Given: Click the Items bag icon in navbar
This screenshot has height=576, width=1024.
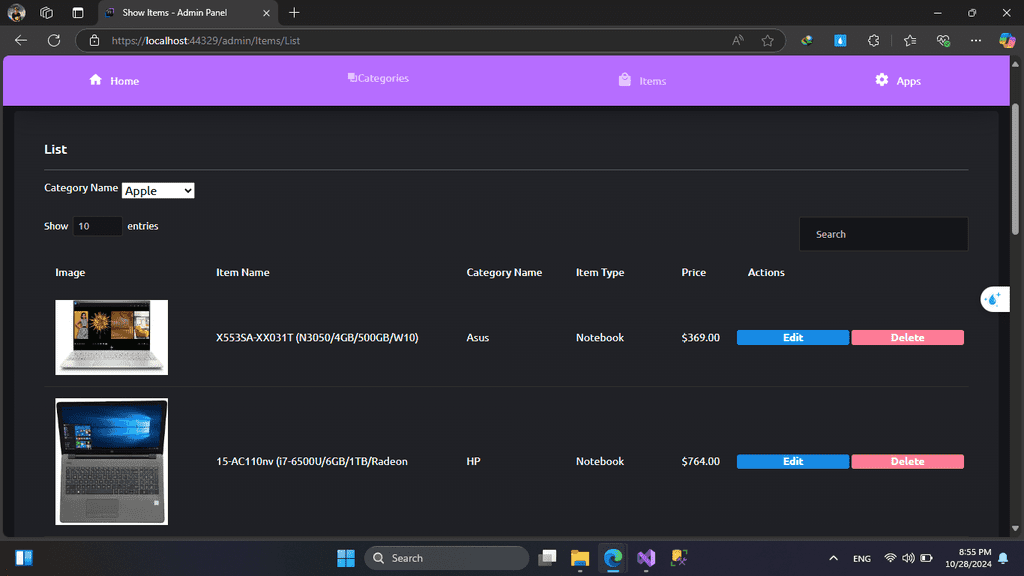Looking at the screenshot, I should 624,80.
